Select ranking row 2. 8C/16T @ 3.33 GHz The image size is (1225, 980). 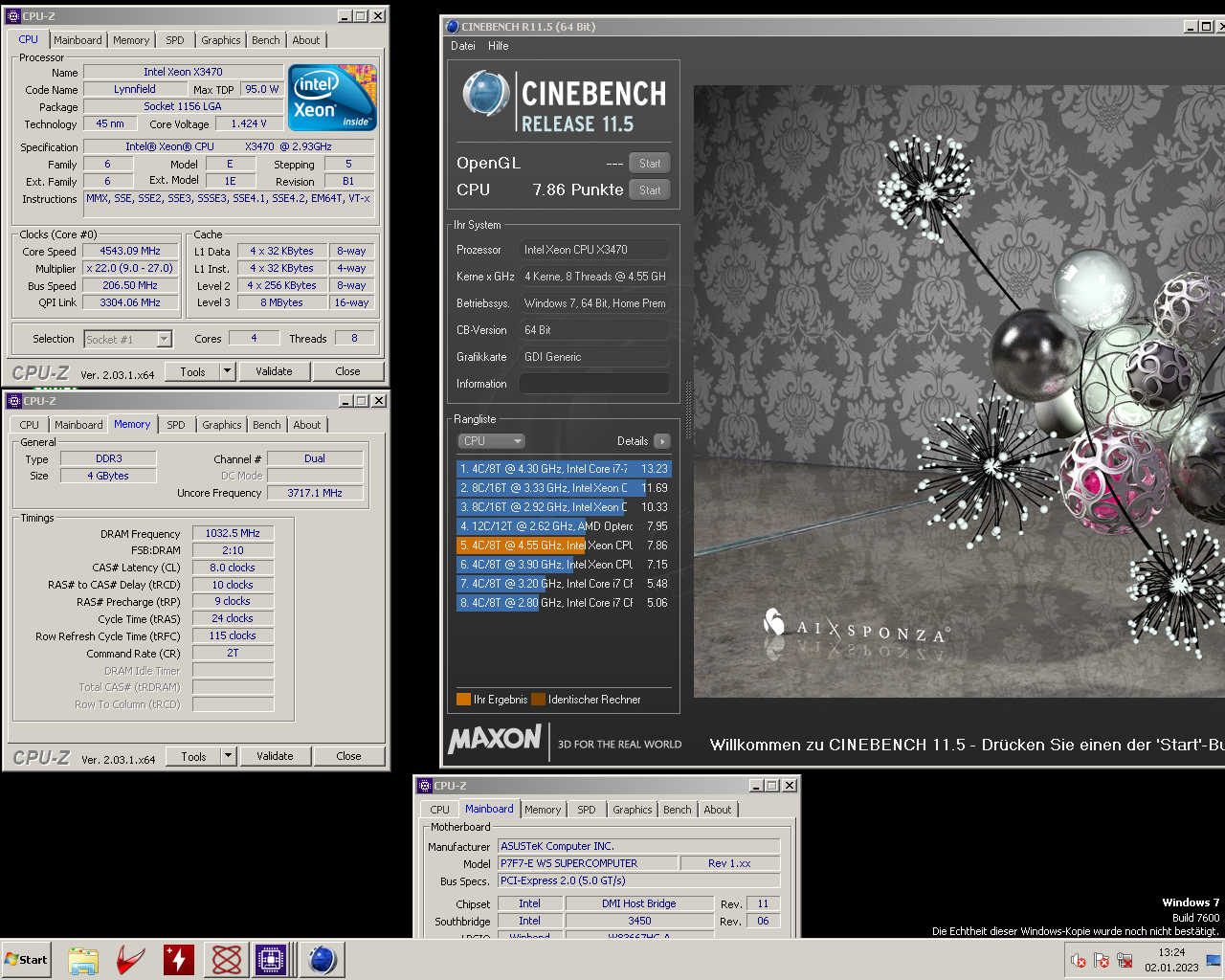coord(564,488)
